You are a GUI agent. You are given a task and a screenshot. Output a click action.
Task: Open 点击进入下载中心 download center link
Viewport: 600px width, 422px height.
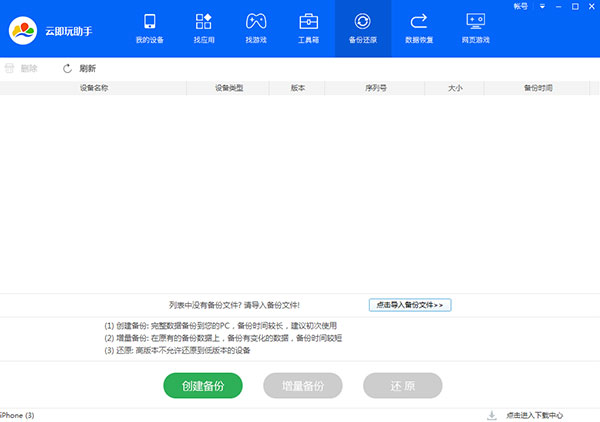[534, 415]
